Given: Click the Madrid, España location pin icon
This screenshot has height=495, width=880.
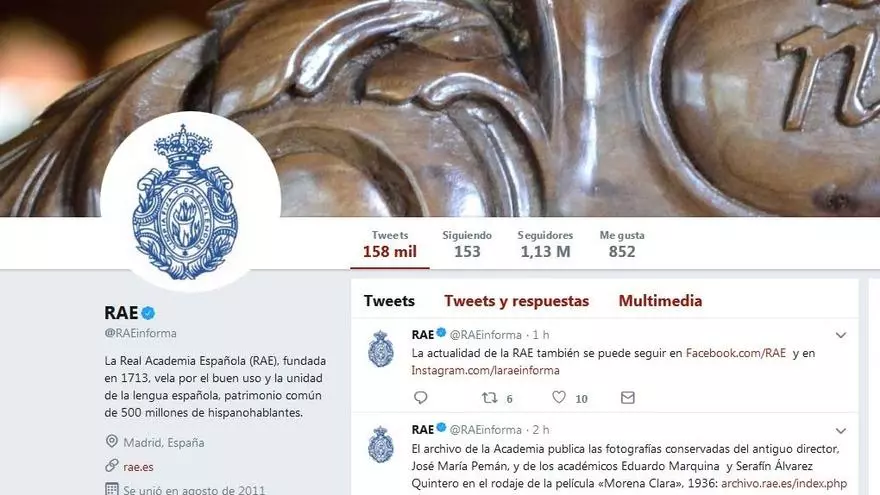Looking at the screenshot, I should 112,441.
